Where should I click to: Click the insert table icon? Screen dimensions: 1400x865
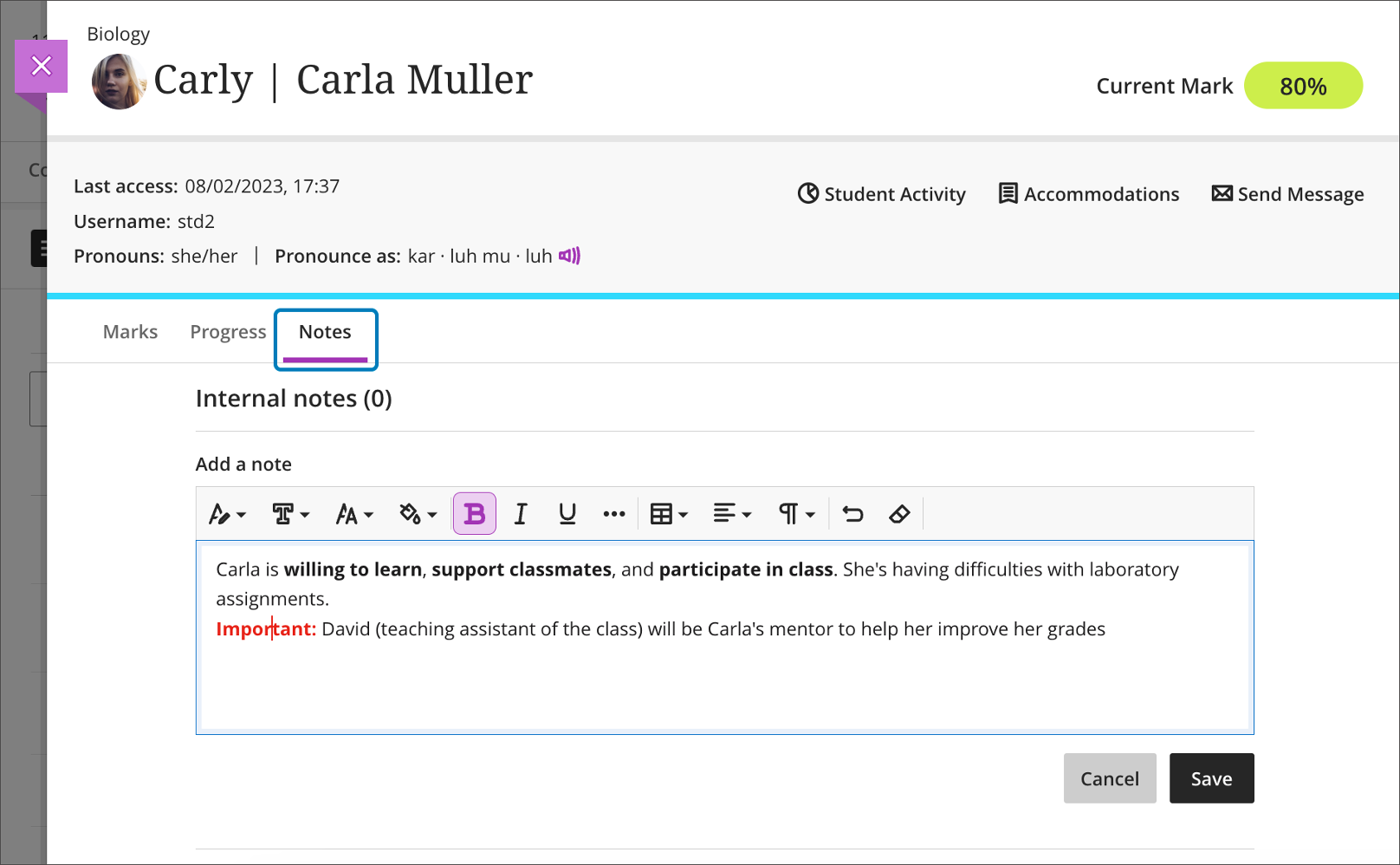pyautogui.click(x=669, y=514)
